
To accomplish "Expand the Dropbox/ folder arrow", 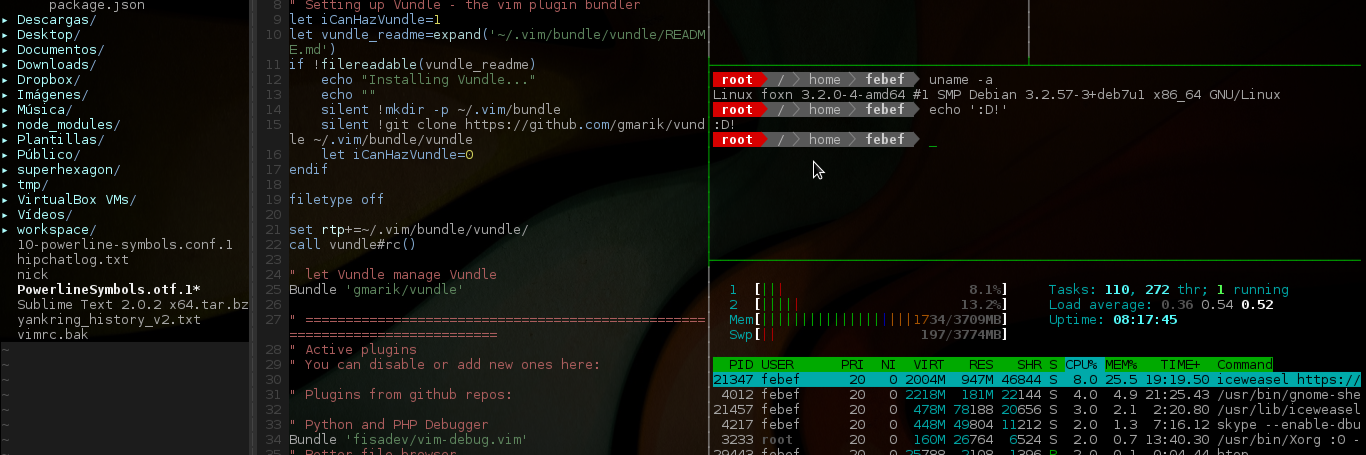I will (6, 79).
